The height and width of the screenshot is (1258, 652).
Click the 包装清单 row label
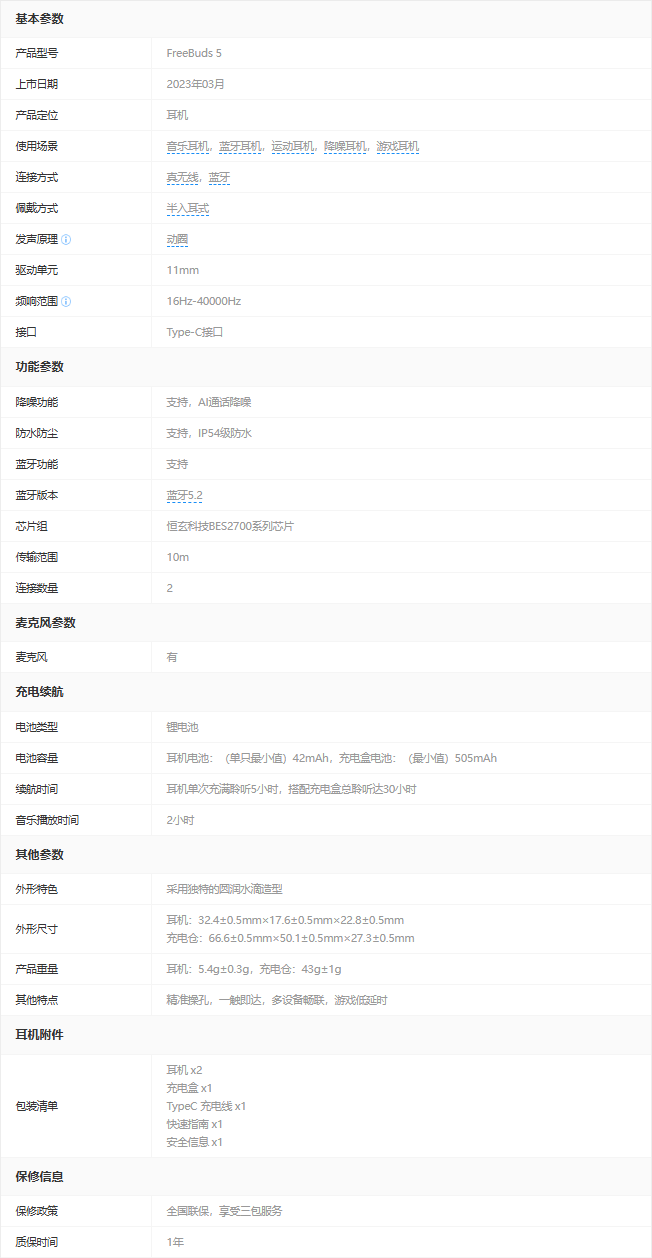tap(37, 1106)
